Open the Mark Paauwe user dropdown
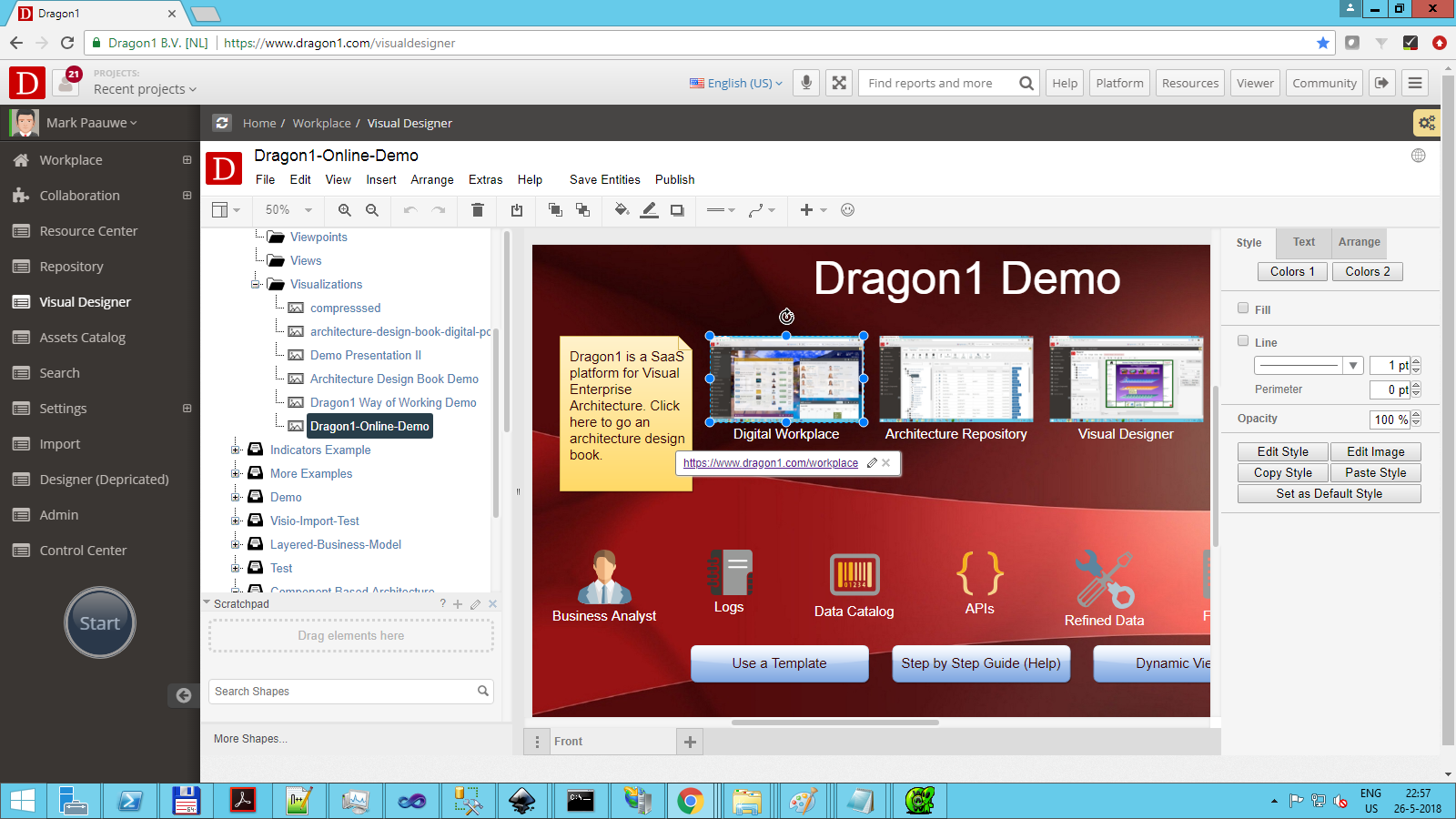Screen dimensions: 1456x819 [92, 123]
